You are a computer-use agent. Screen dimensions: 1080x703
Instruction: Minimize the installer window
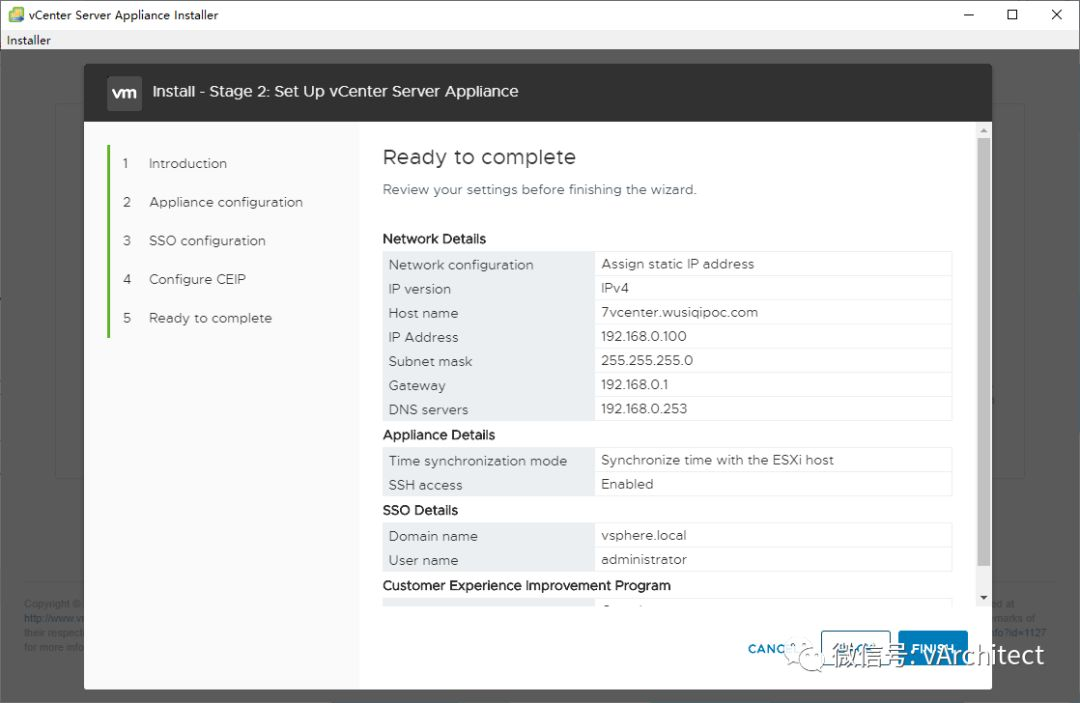click(967, 15)
